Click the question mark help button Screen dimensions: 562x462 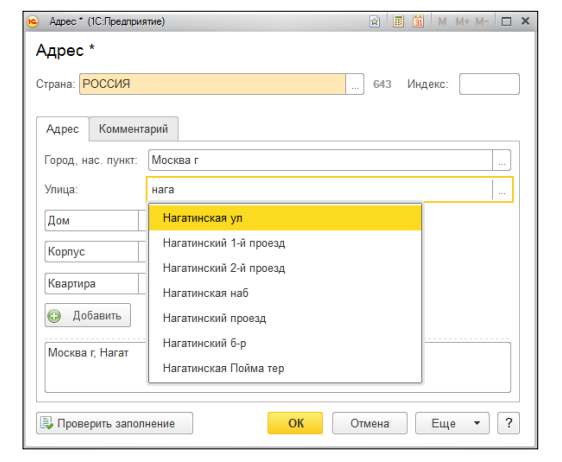pyautogui.click(x=508, y=423)
